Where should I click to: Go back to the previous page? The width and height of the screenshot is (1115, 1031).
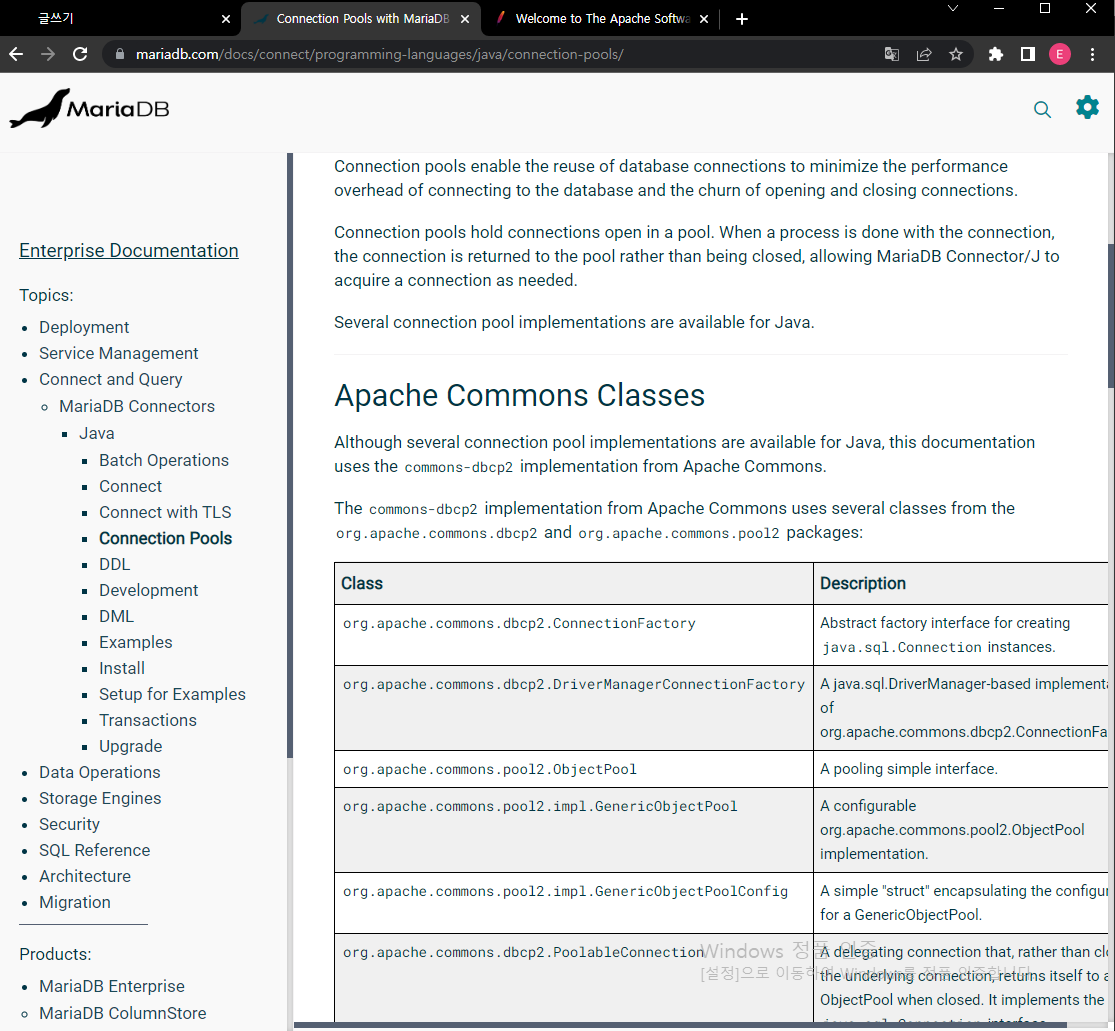pos(16,54)
